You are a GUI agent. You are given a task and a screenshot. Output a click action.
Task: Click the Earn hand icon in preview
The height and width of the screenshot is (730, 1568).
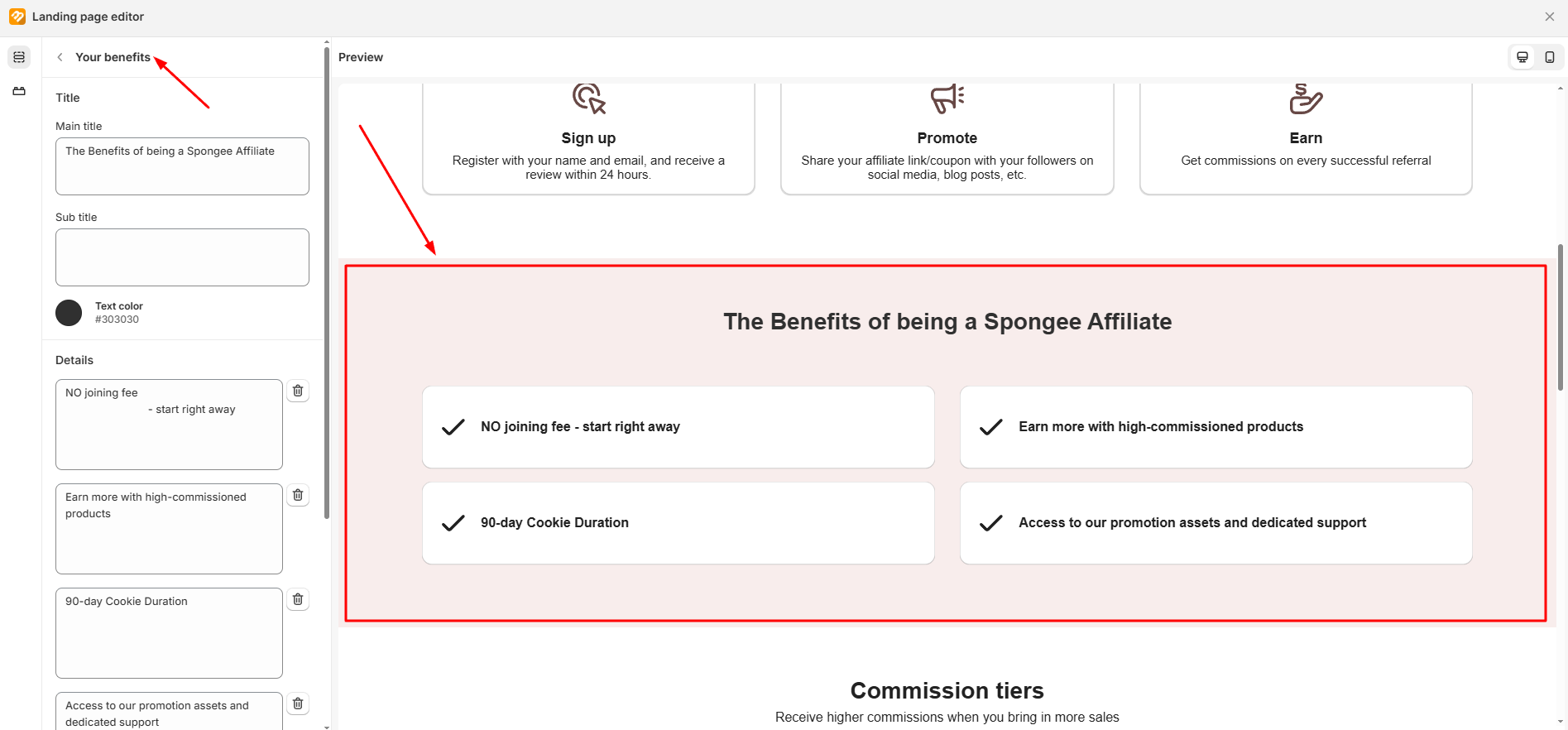(1306, 98)
